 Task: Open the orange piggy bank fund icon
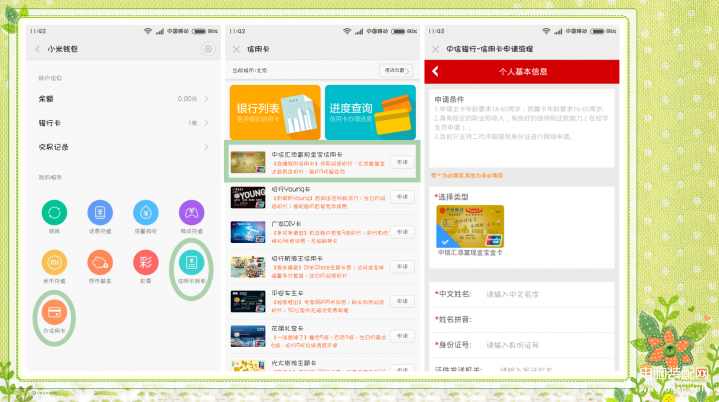tap(100, 262)
